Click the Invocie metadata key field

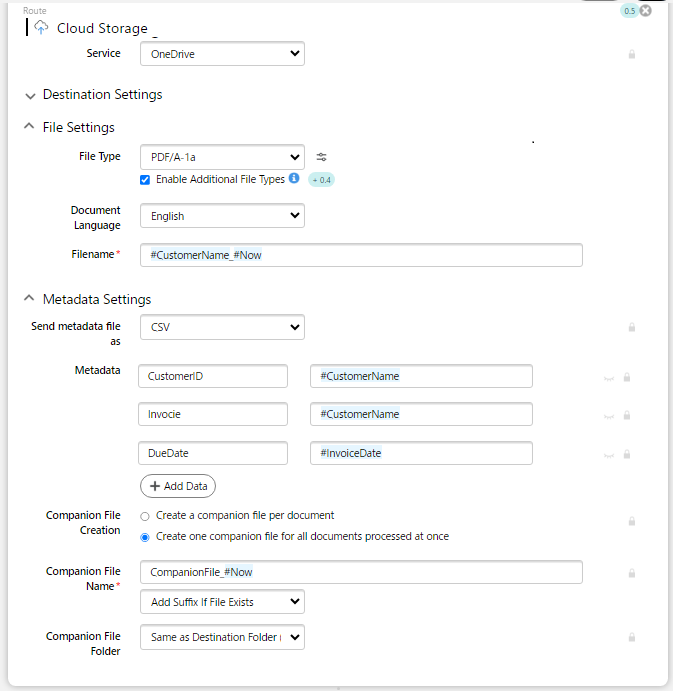point(213,414)
